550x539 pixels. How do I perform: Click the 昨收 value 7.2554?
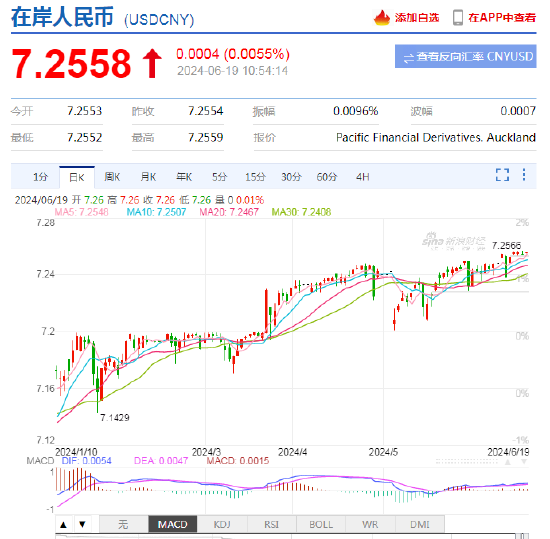point(206,111)
